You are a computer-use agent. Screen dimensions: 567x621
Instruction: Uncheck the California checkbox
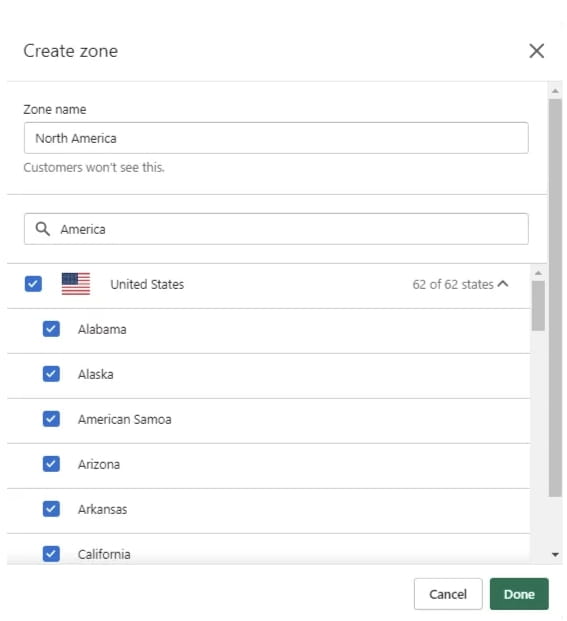(51, 554)
